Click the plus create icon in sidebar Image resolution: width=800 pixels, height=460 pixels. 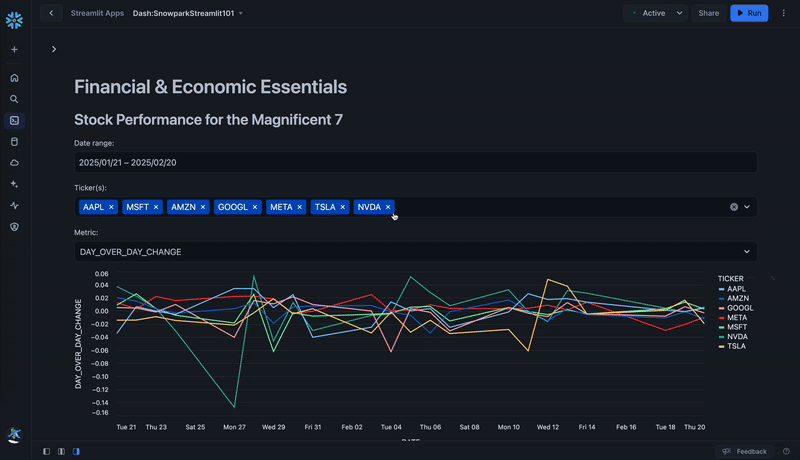[14, 49]
